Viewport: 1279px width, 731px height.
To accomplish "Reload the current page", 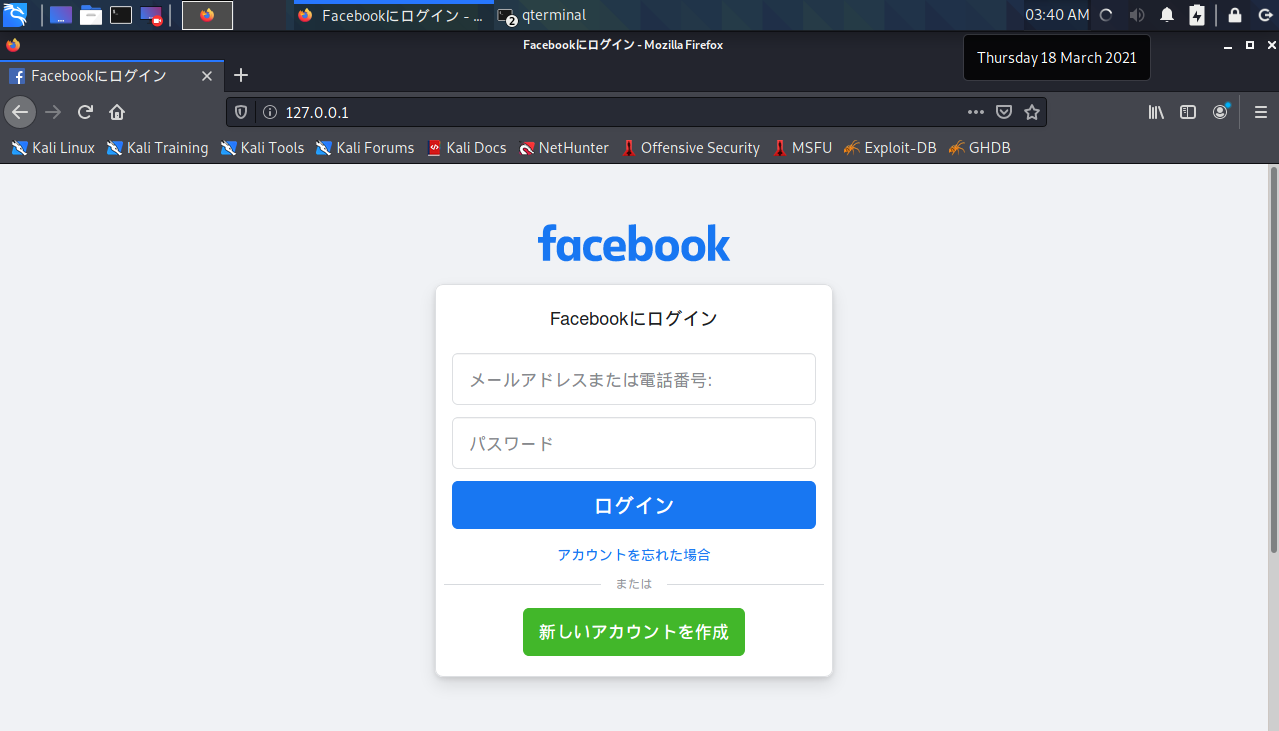I will 86,112.
